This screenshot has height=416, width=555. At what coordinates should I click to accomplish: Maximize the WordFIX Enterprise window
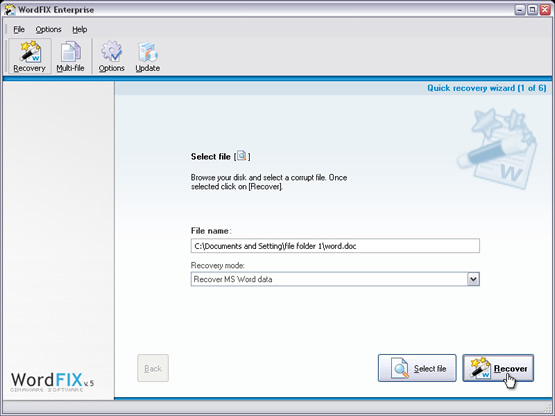pyautogui.click(x=532, y=10)
